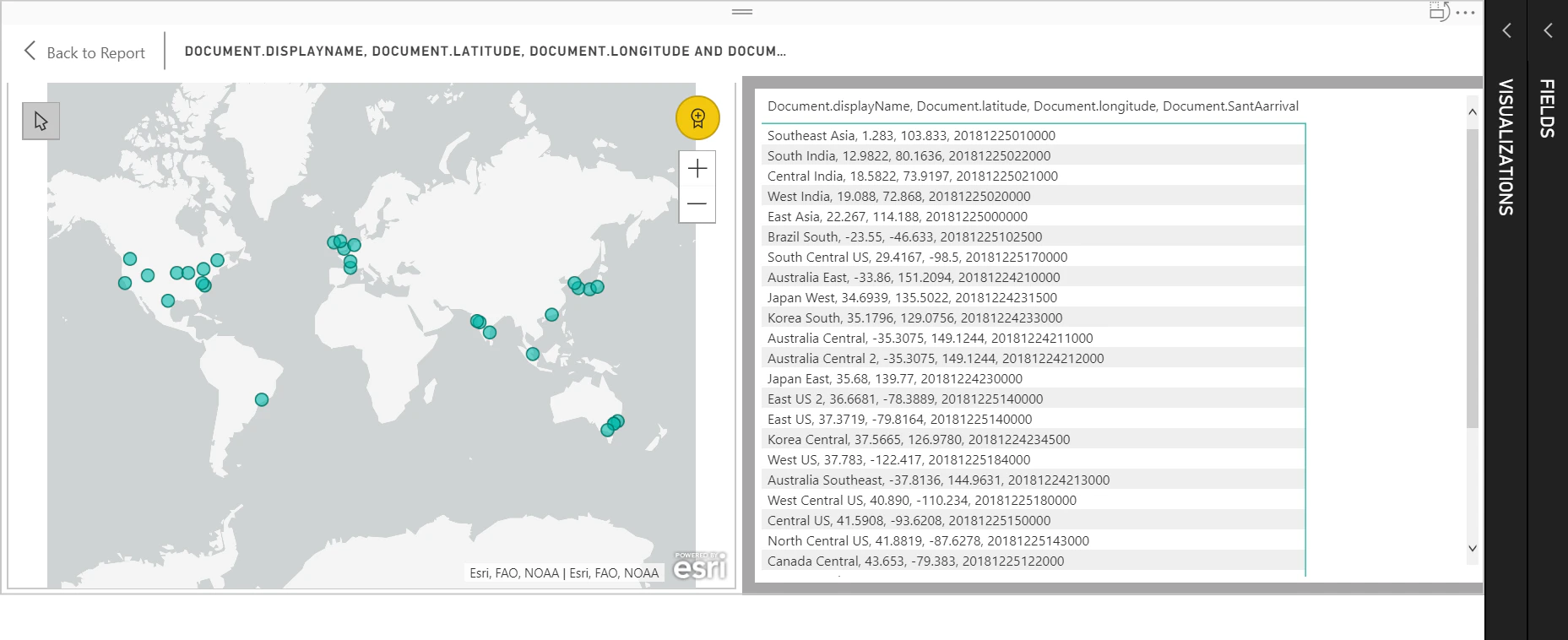Click the esri logo link
1568x640 pixels.
(699, 567)
